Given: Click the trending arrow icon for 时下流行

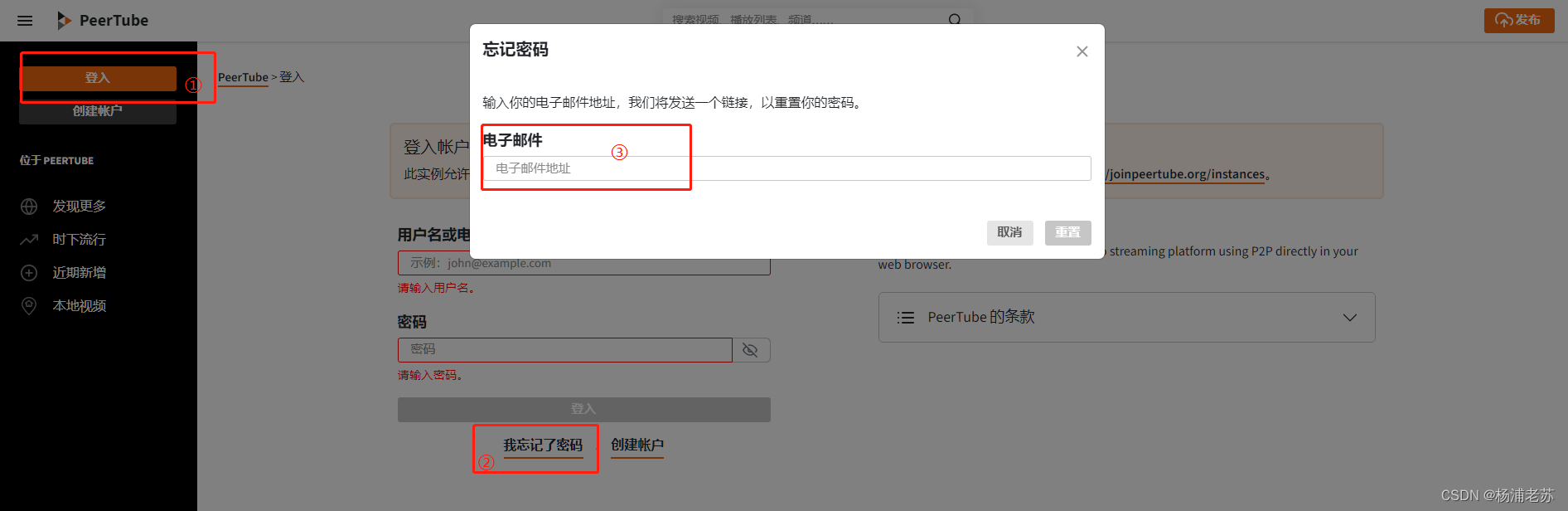Looking at the screenshot, I should point(29,240).
